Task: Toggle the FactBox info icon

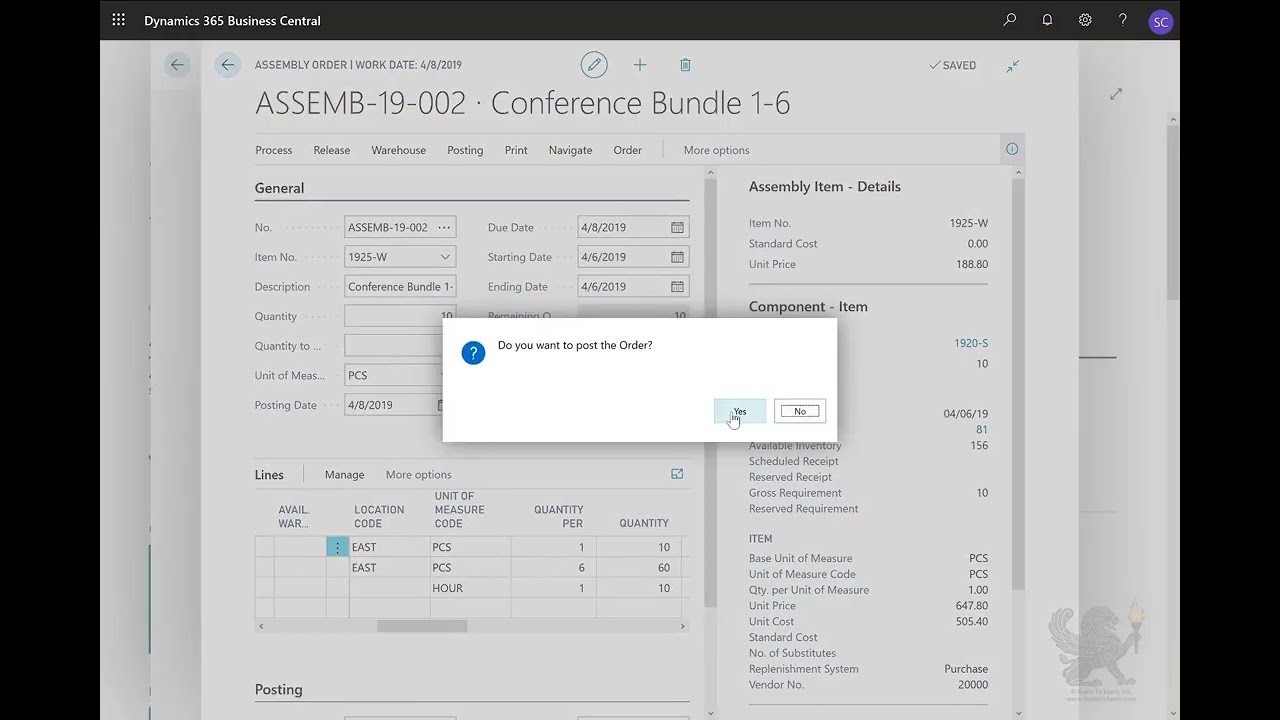Action: [1012, 149]
